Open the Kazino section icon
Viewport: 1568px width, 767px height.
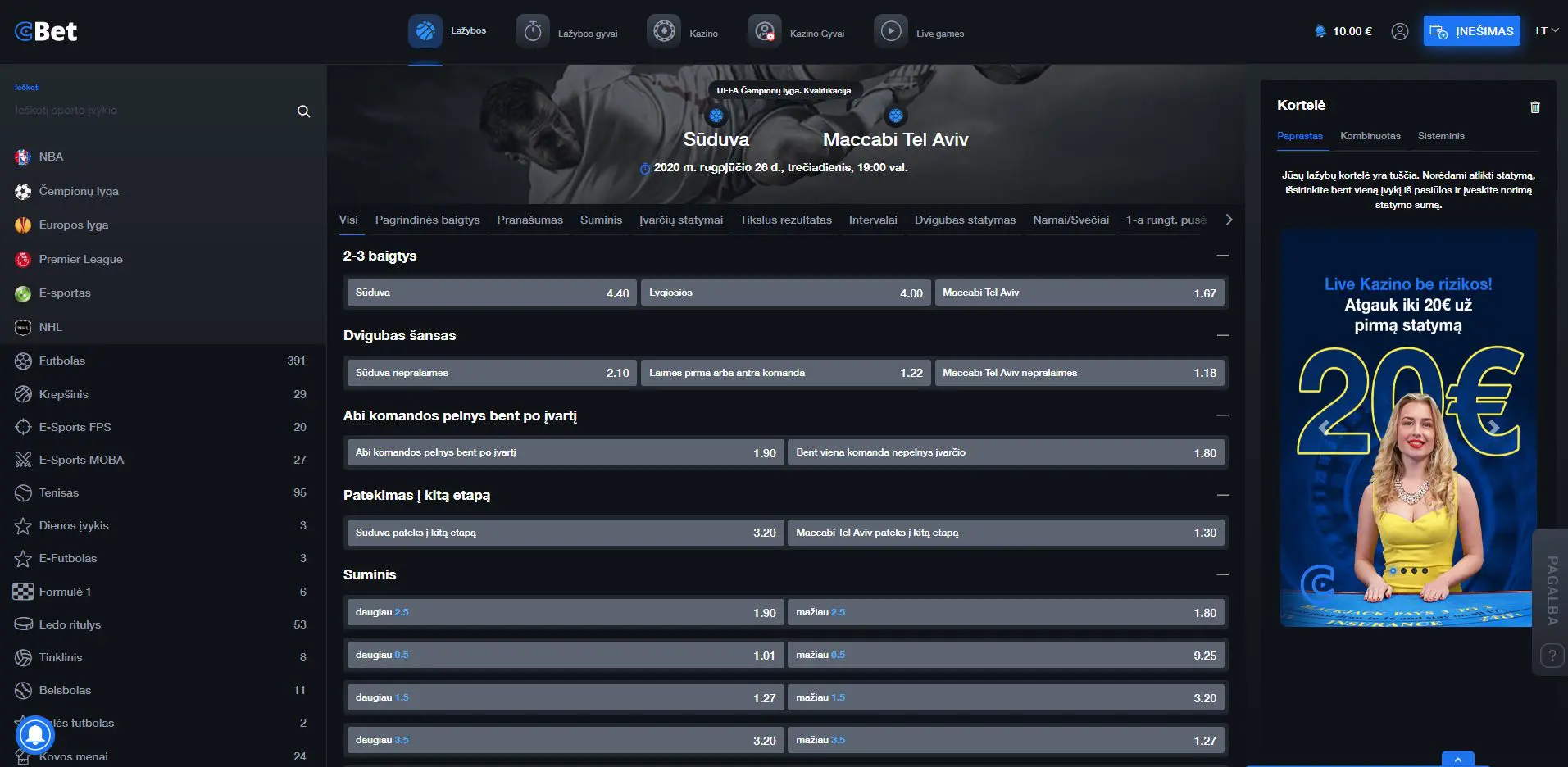664,31
